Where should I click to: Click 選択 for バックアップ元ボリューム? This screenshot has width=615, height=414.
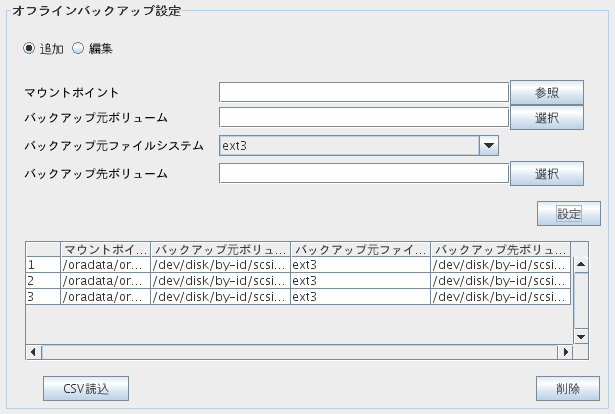pos(547,118)
